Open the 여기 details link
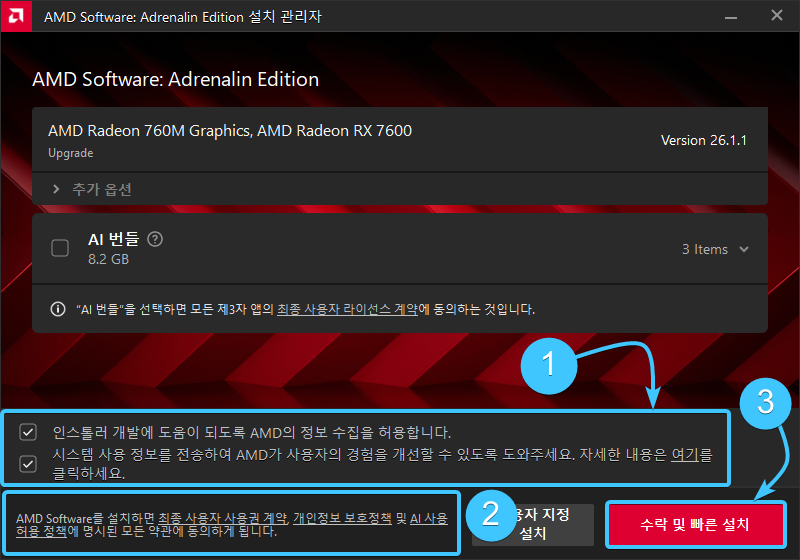The width and height of the screenshot is (800, 560). [685, 454]
